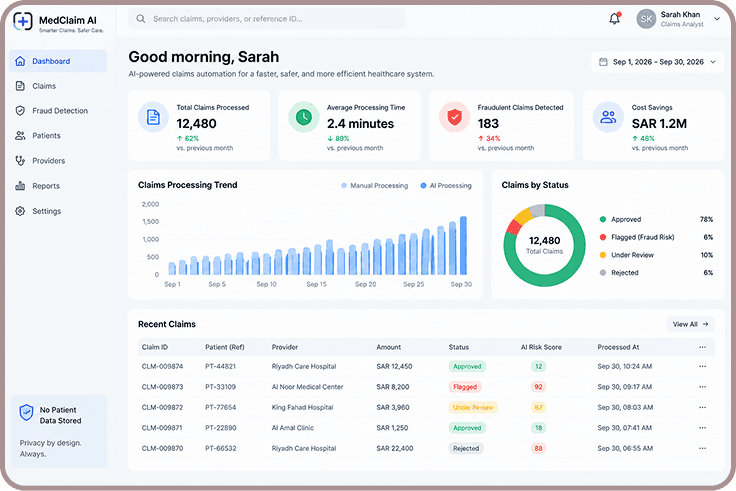Viewport: 736px width, 491px height.
Task: Click the Approved green legend dot
Action: point(603,219)
